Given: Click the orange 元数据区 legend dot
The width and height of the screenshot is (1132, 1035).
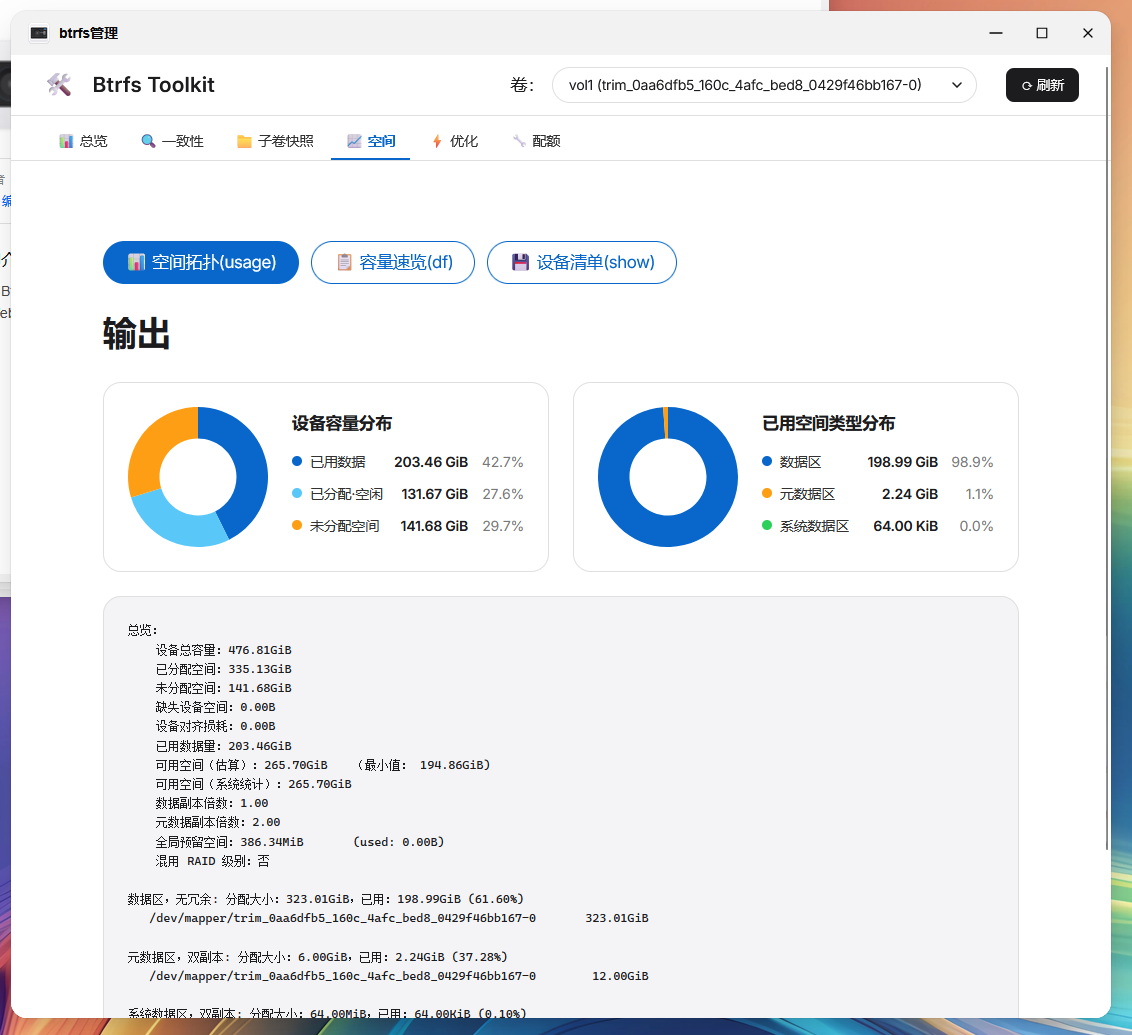Looking at the screenshot, I should (x=767, y=494).
